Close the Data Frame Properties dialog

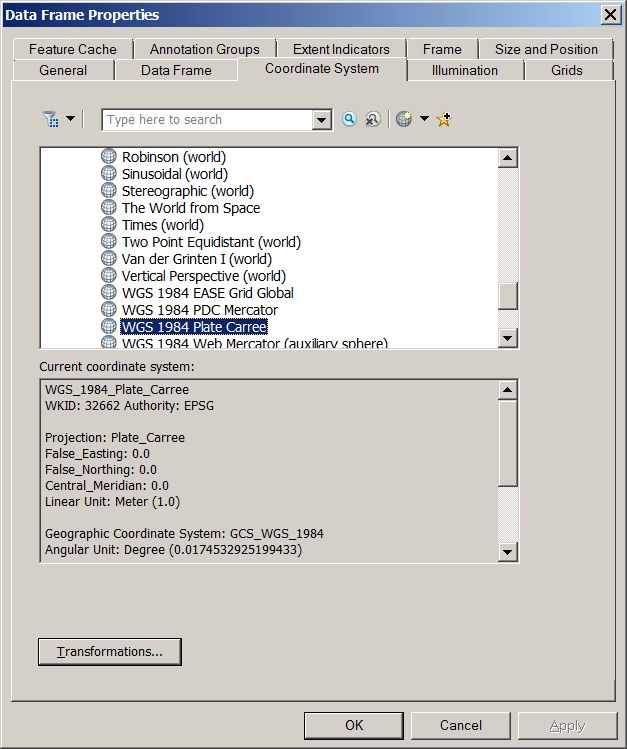pos(610,15)
